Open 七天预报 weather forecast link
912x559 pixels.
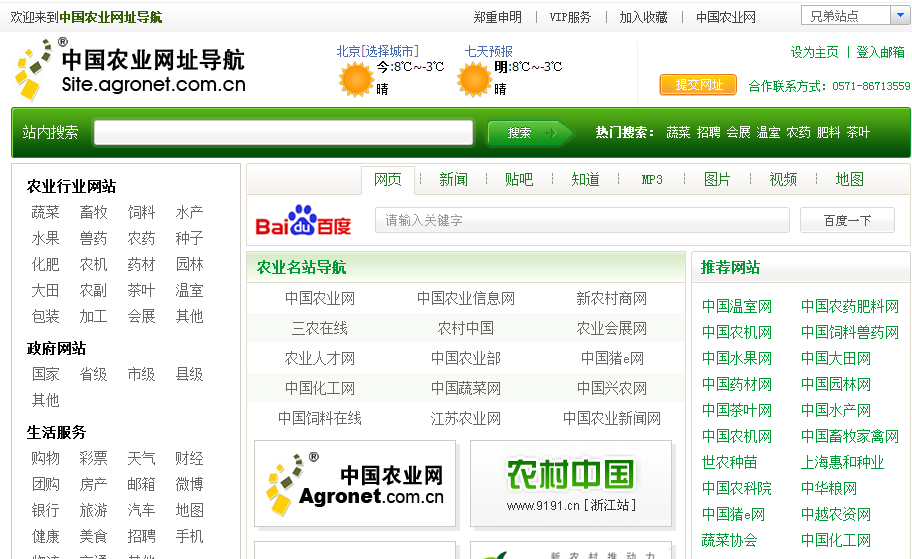(489, 51)
